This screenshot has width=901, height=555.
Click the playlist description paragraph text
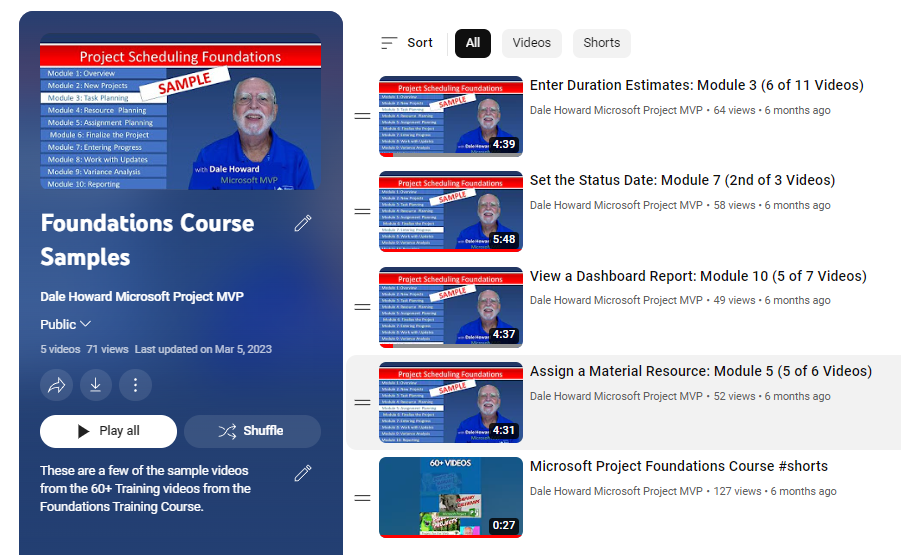145,488
